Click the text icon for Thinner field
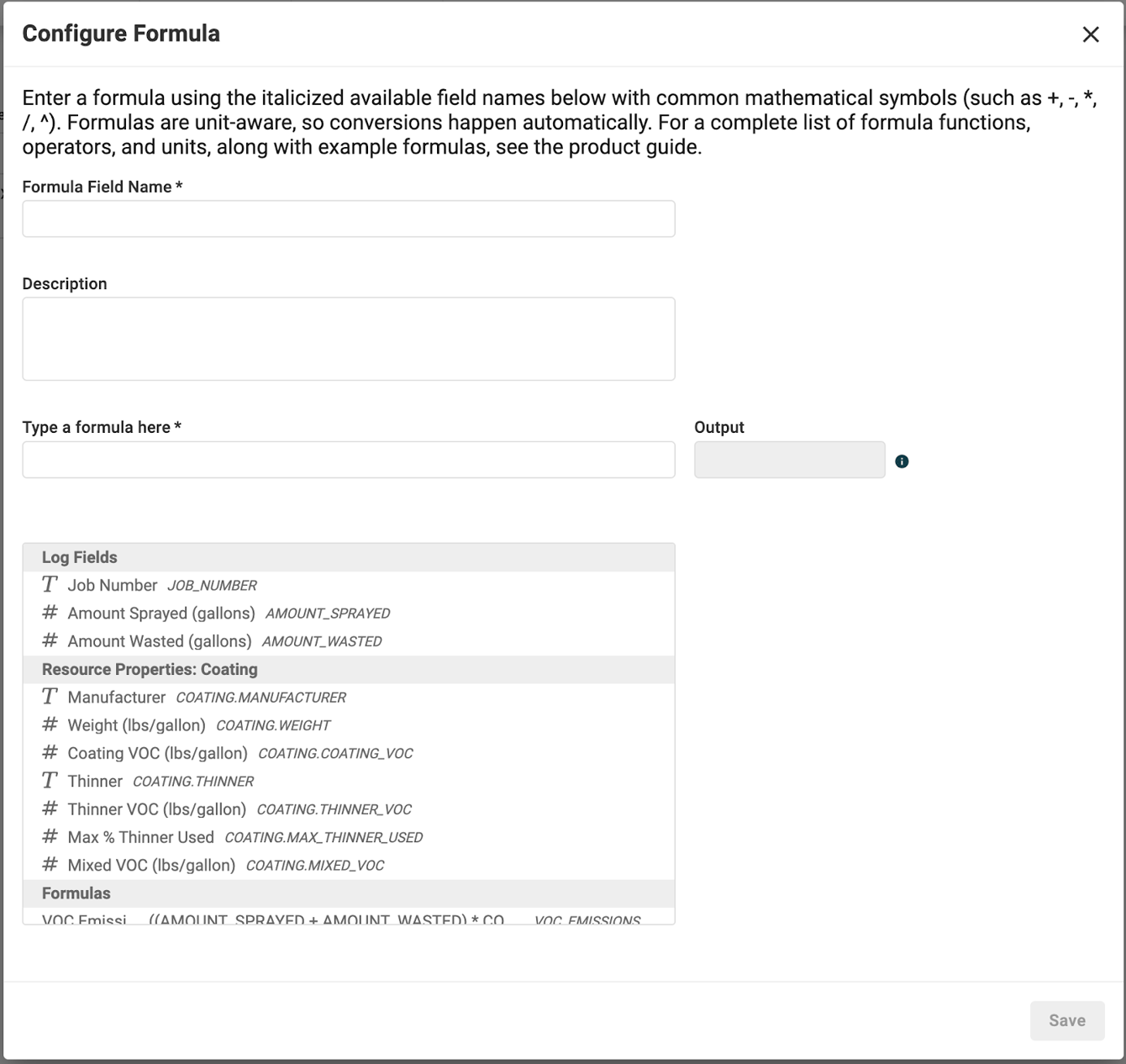Image resolution: width=1126 pixels, height=1064 pixels. coord(50,782)
